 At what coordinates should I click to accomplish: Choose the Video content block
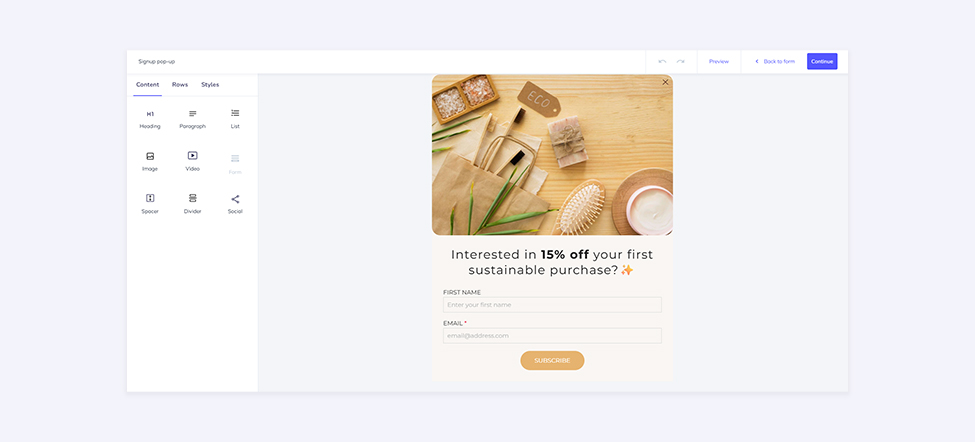pyautogui.click(x=193, y=162)
